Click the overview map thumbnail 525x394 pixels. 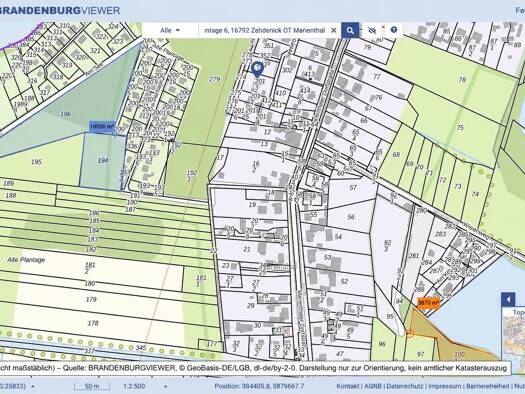pos(514,334)
